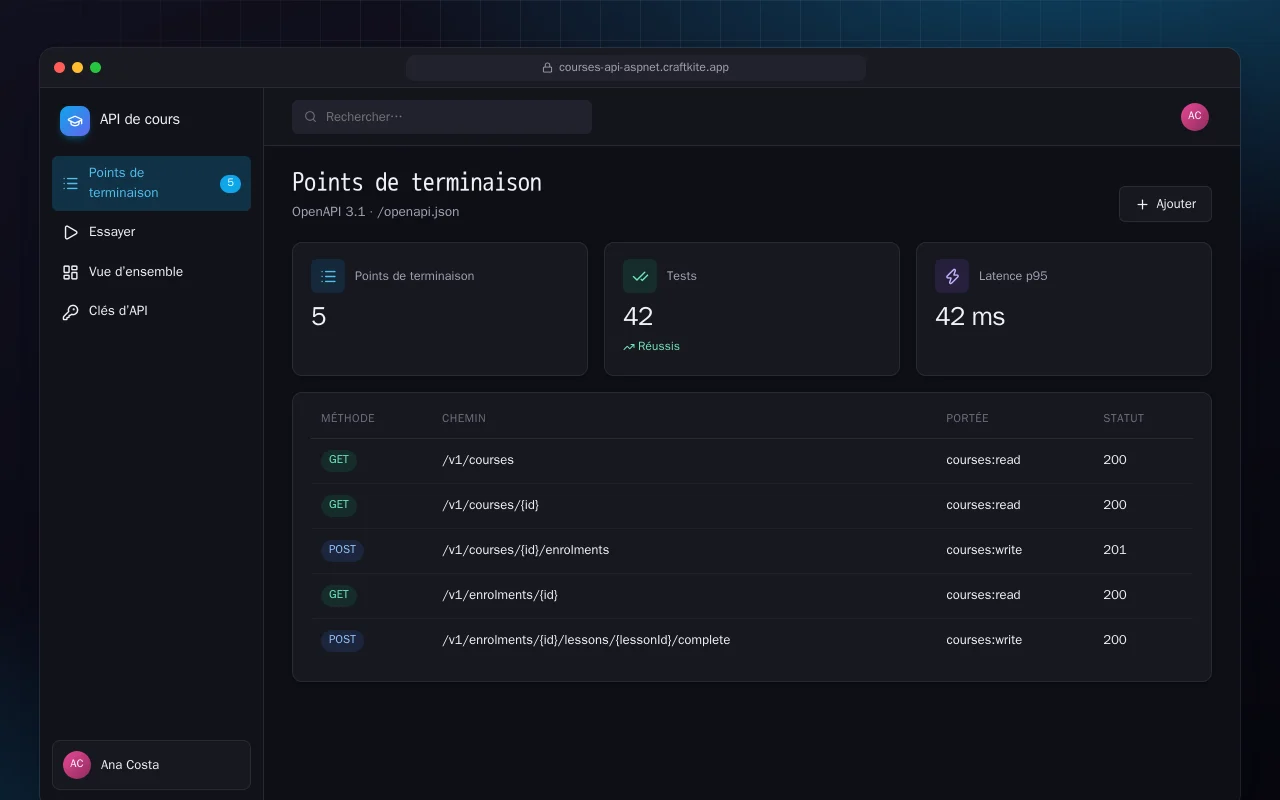Open Vue d'ensemble in the sidebar

coord(151,272)
